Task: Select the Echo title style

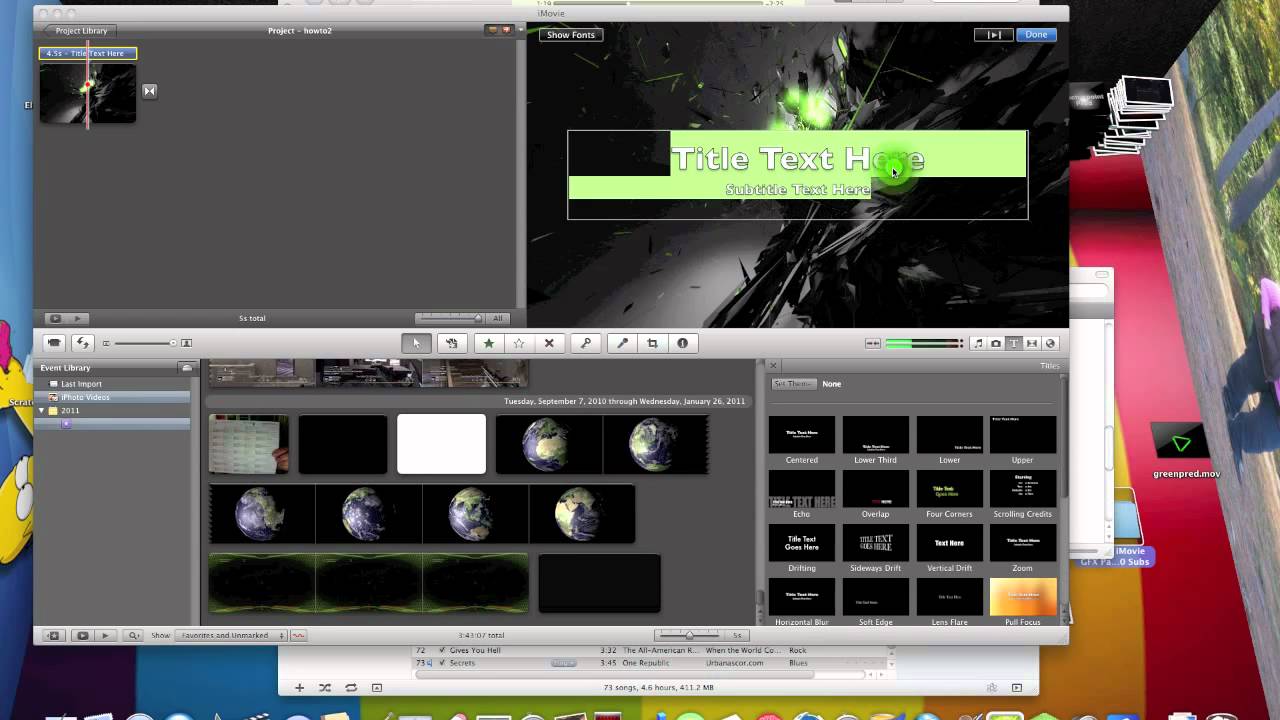Action: point(801,494)
